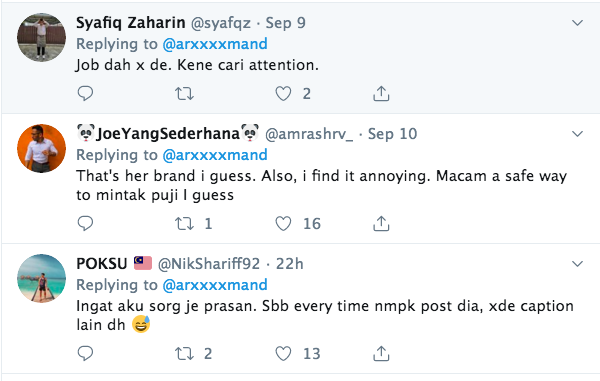Reply to JoeYangSederhana's tweet

point(85,223)
